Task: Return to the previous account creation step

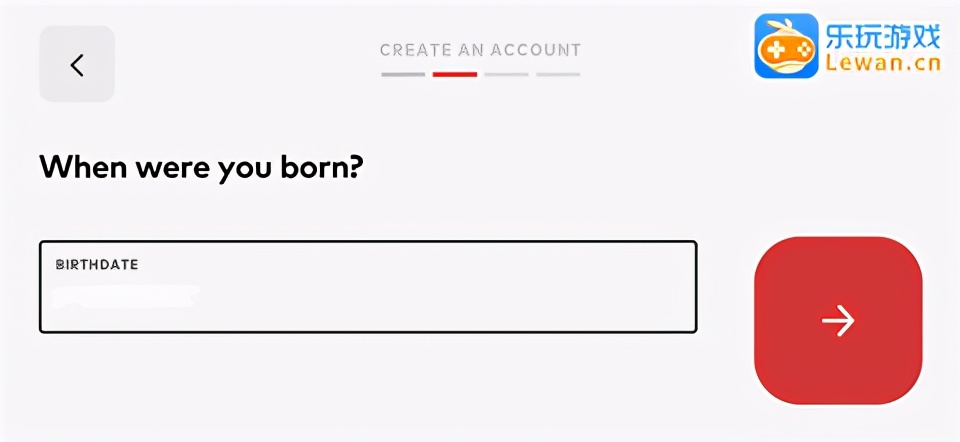Action: [77, 64]
